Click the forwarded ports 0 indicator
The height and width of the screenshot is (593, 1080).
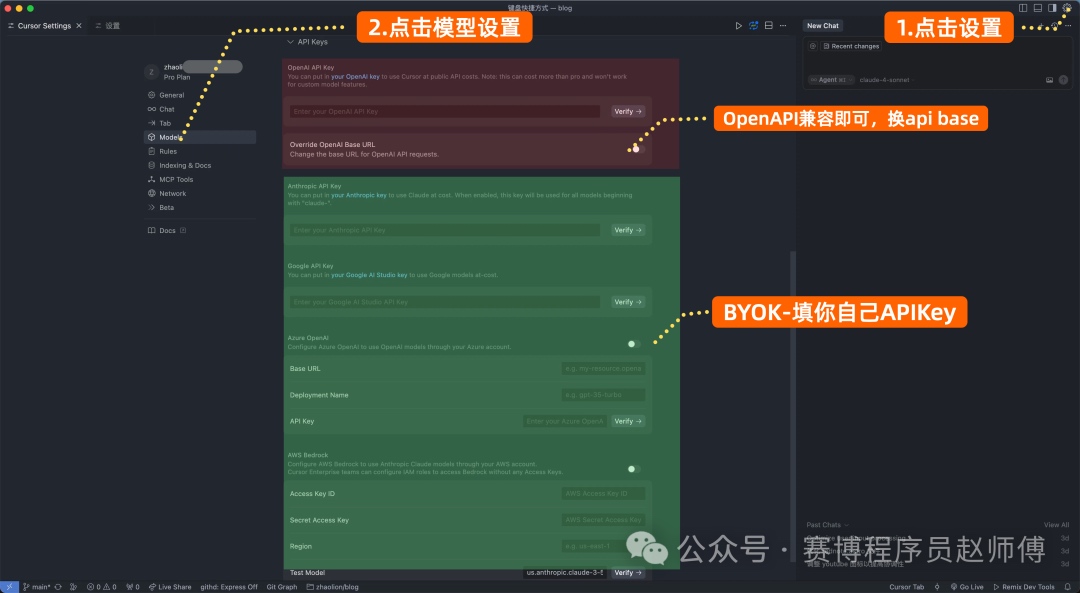click(133, 587)
